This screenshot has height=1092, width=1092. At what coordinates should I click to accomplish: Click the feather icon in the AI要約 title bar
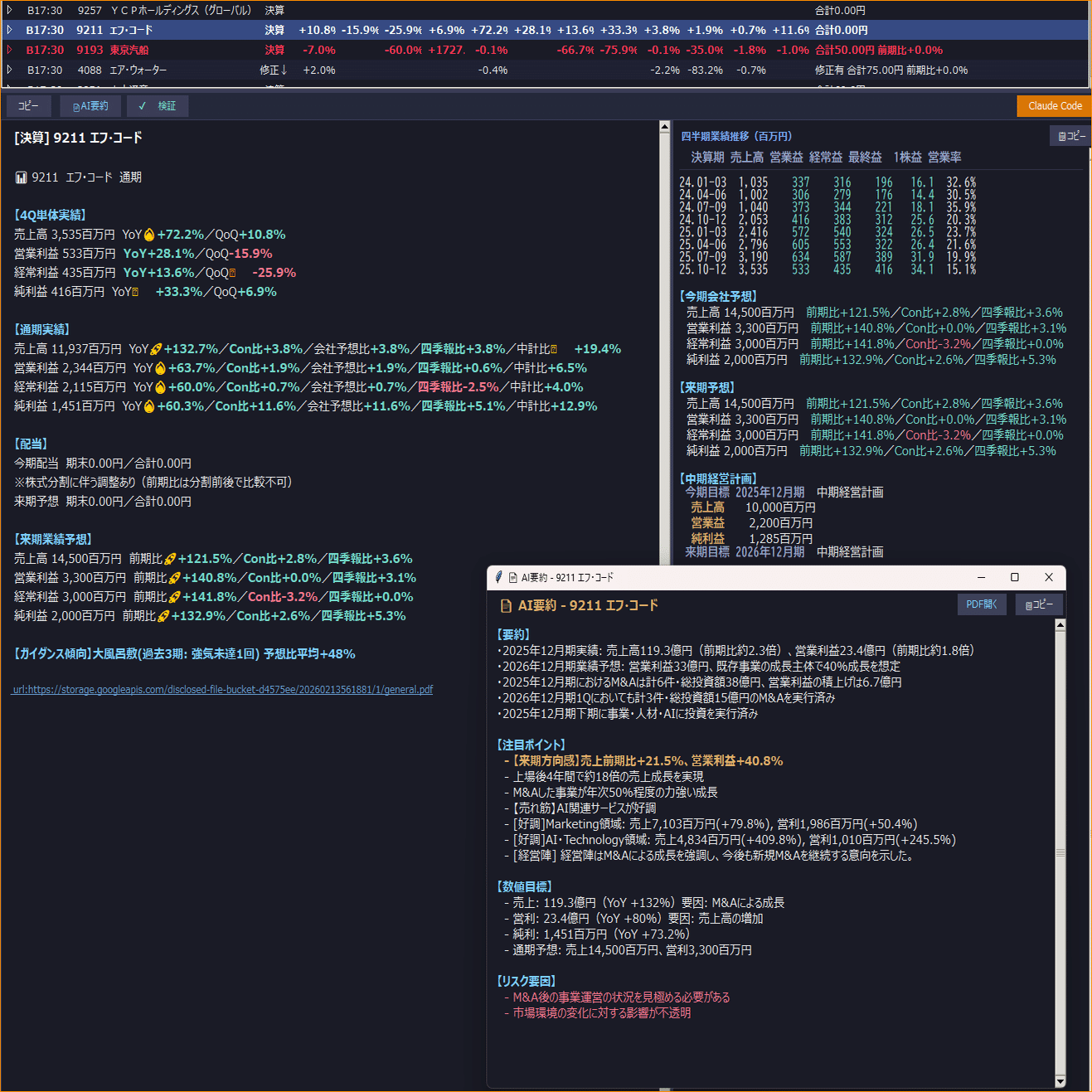tap(498, 577)
